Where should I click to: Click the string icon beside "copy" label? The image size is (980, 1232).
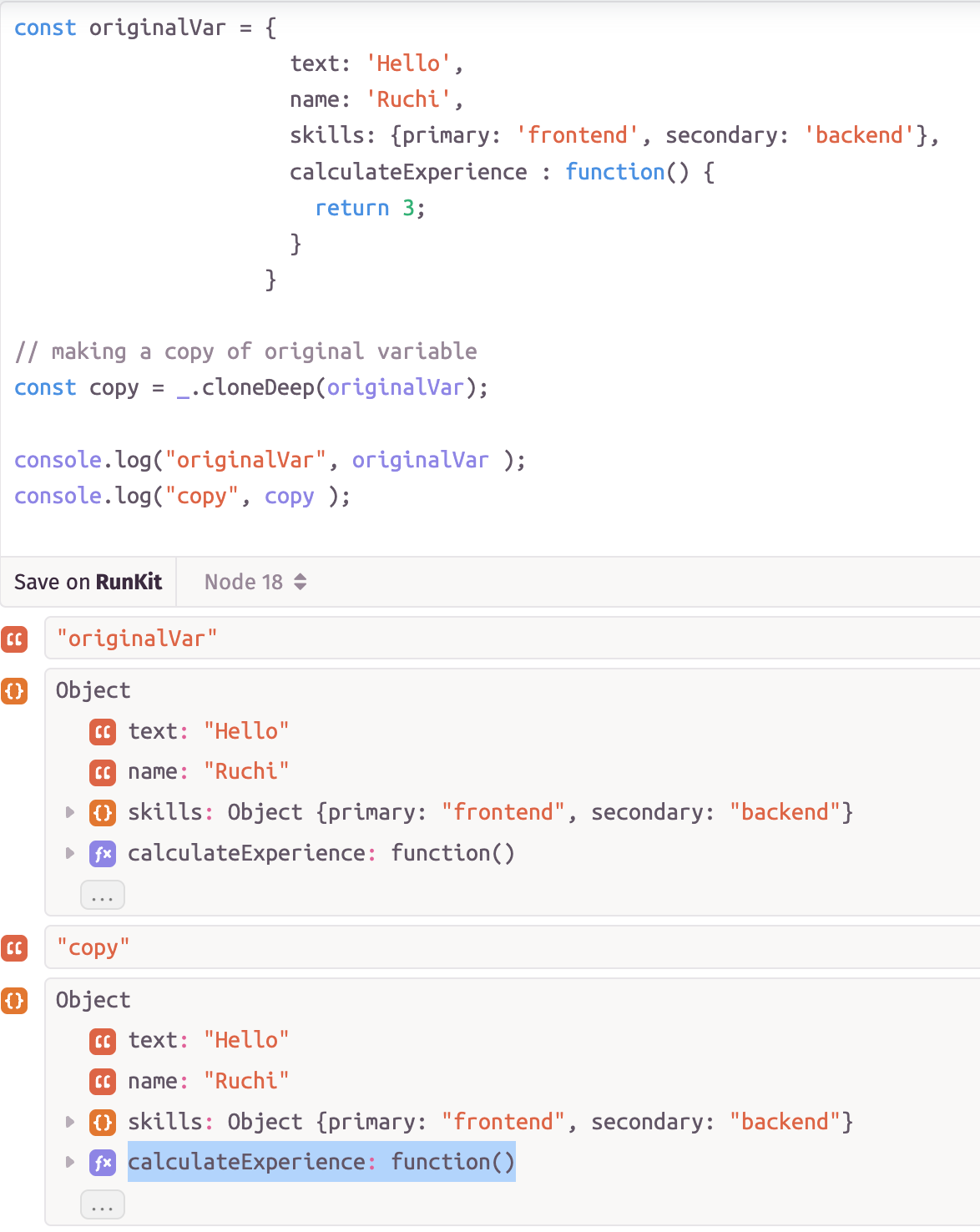pos(14,947)
